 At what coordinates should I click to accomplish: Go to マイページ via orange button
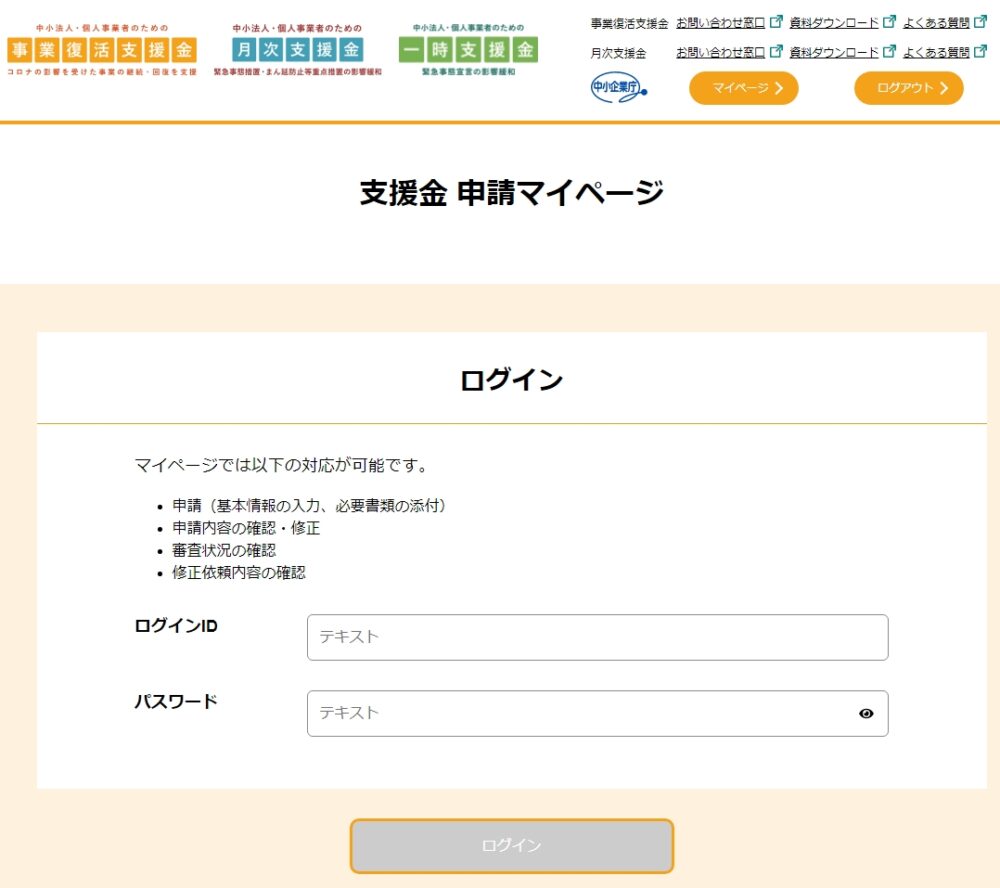pos(744,88)
